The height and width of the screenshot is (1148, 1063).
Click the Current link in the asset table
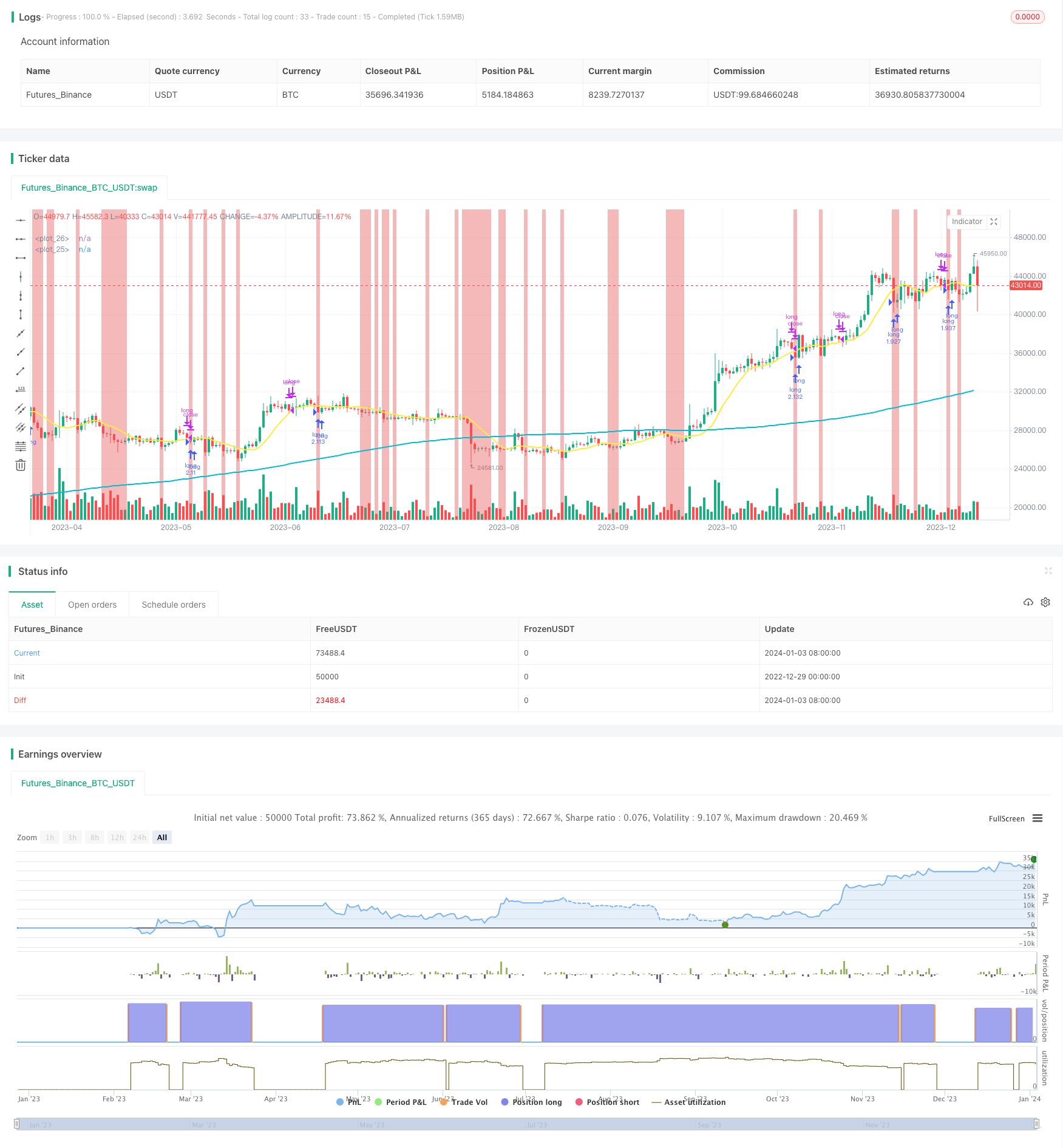26,653
